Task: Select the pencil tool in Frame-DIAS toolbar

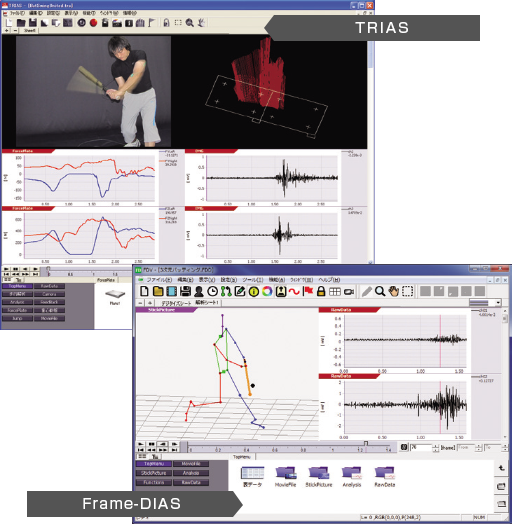Action: pyautogui.click(x=367, y=291)
